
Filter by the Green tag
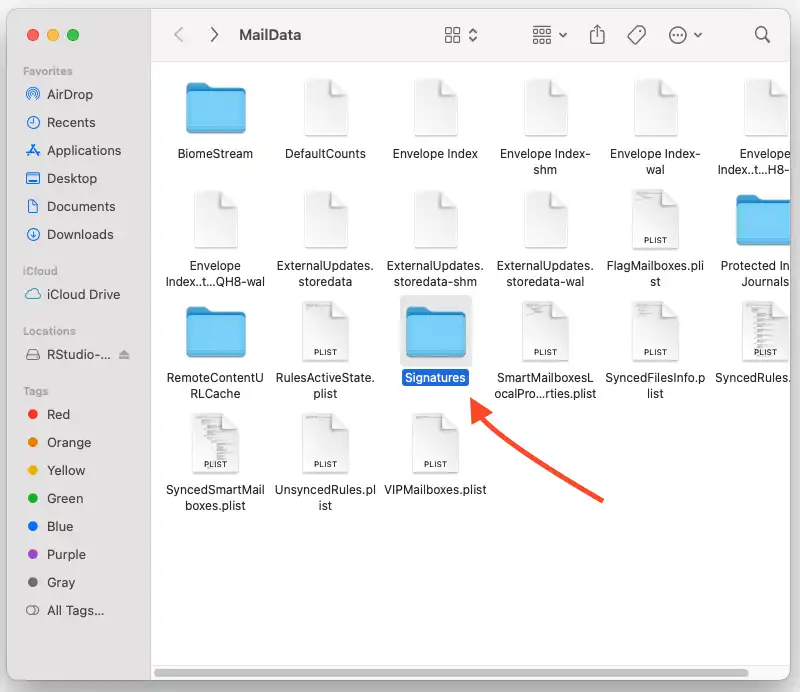[64, 498]
